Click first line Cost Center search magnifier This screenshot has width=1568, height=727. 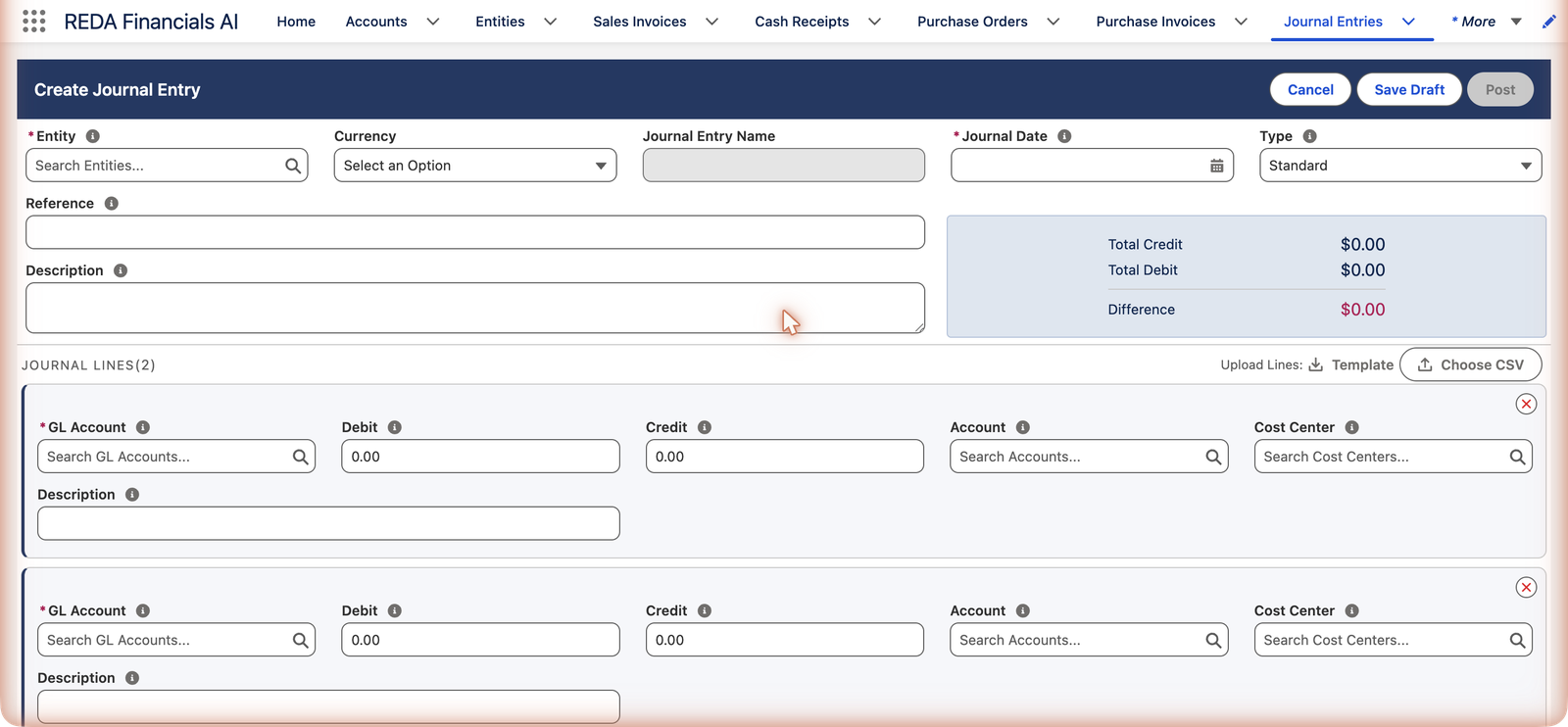[x=1517, y=457]
